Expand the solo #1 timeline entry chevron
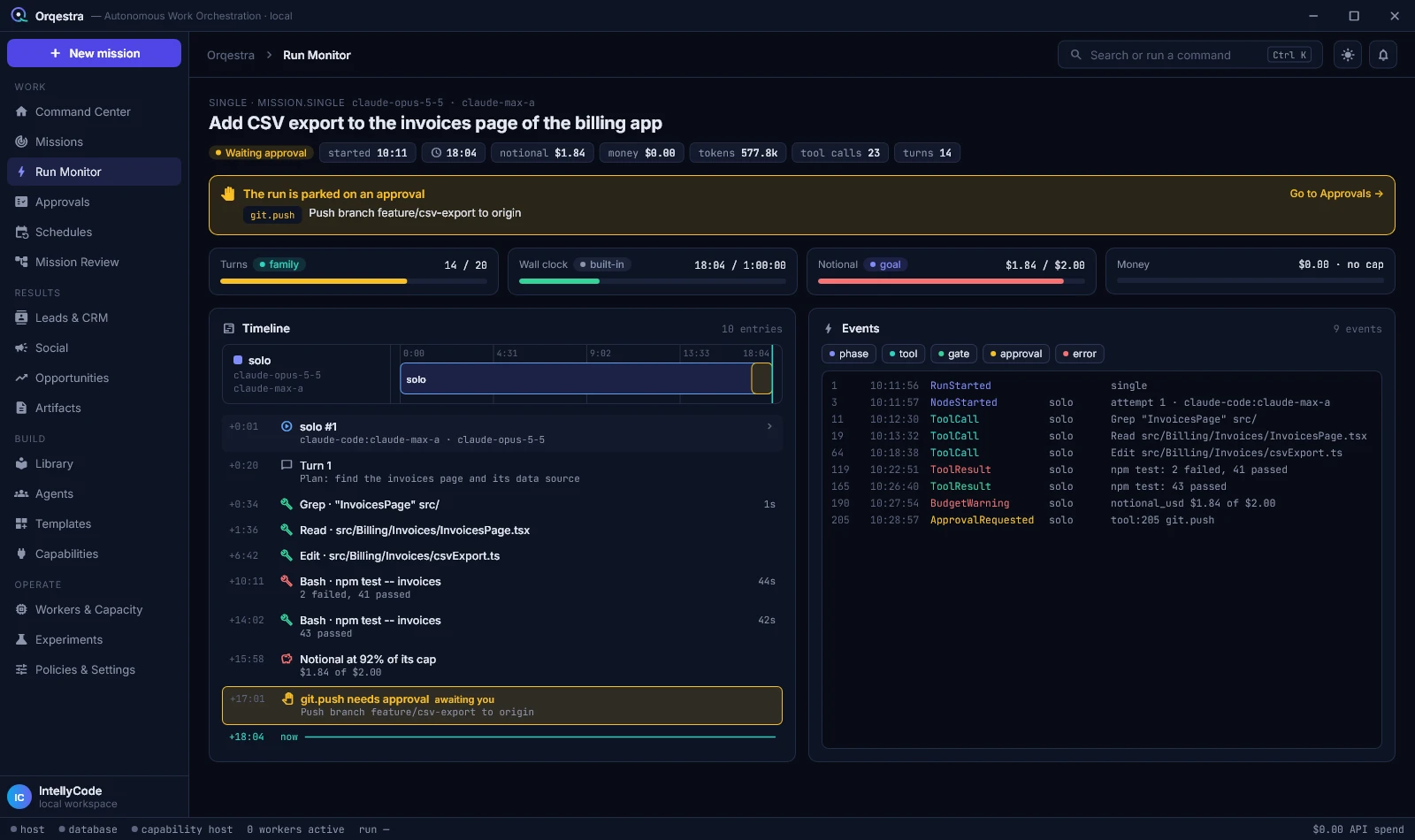Viewport: 1415px width, 840px height. click(x=769, y=426)
